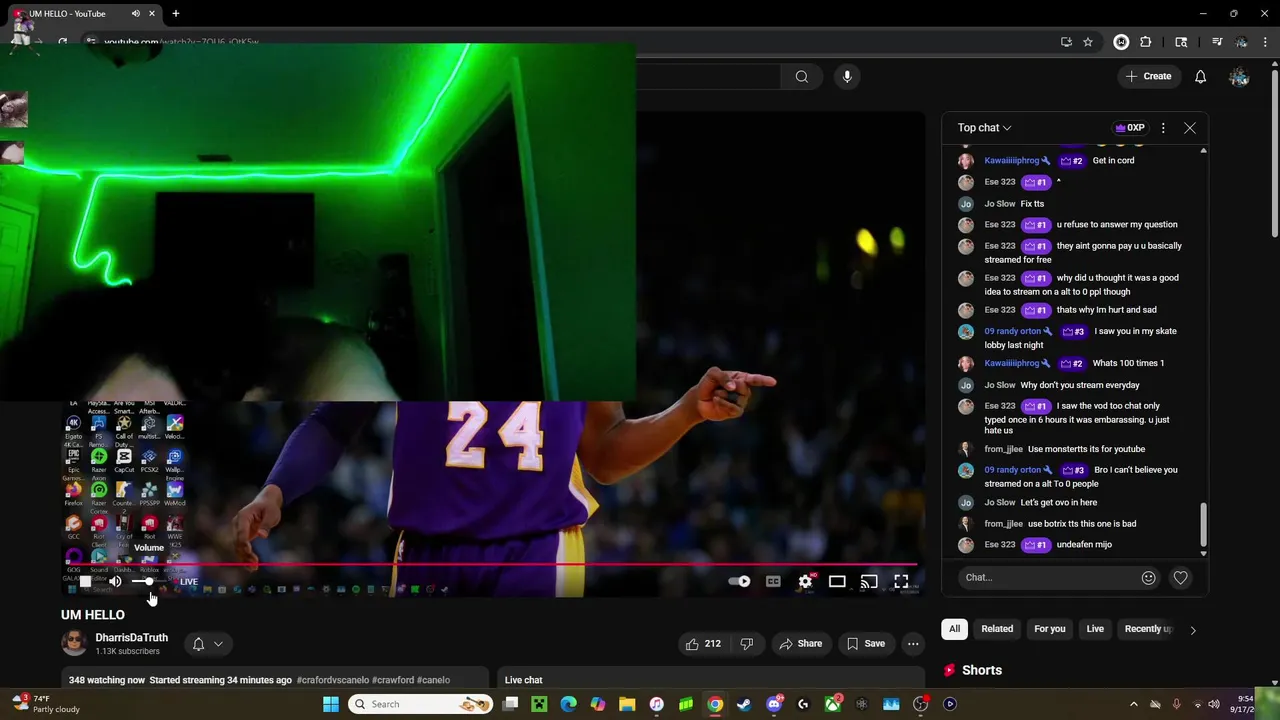1280x720 pixels.
Task: Open Chrome media controls icon
Action: click(x=1217, y=42)
